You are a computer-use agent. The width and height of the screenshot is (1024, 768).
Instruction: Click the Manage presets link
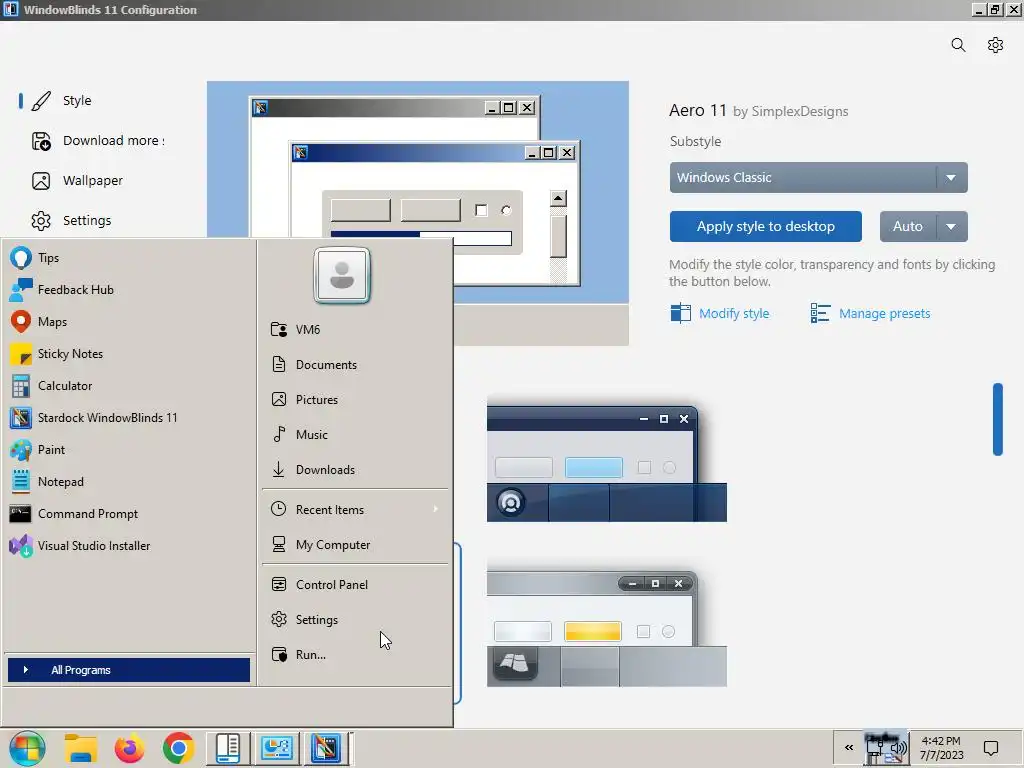pyautogui.click(x=884, y=313)
